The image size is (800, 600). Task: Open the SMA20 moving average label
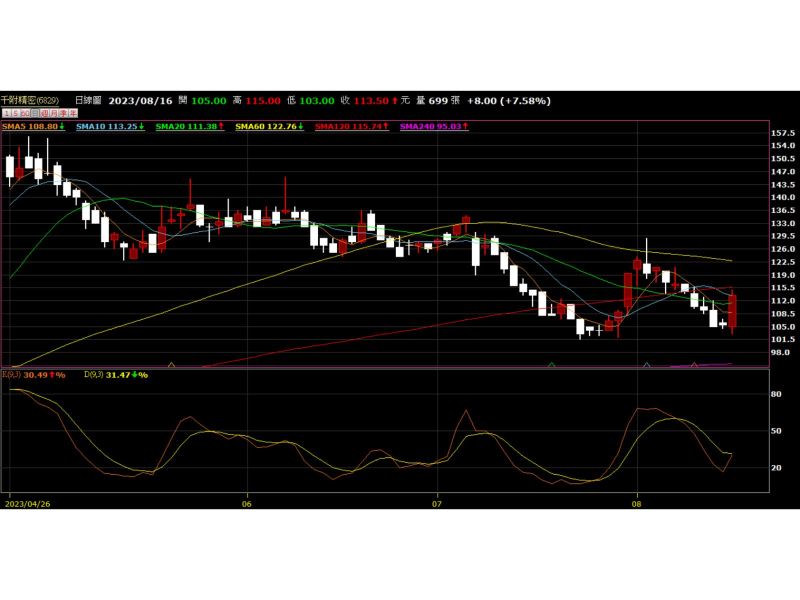coord(190,127)
